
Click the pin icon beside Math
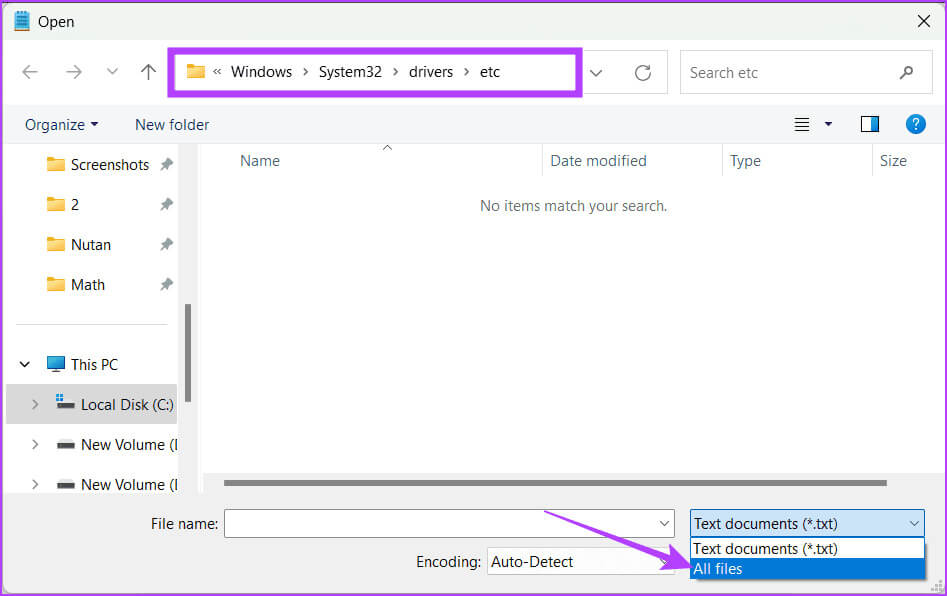pyautogui.click(x=166, y=284)
